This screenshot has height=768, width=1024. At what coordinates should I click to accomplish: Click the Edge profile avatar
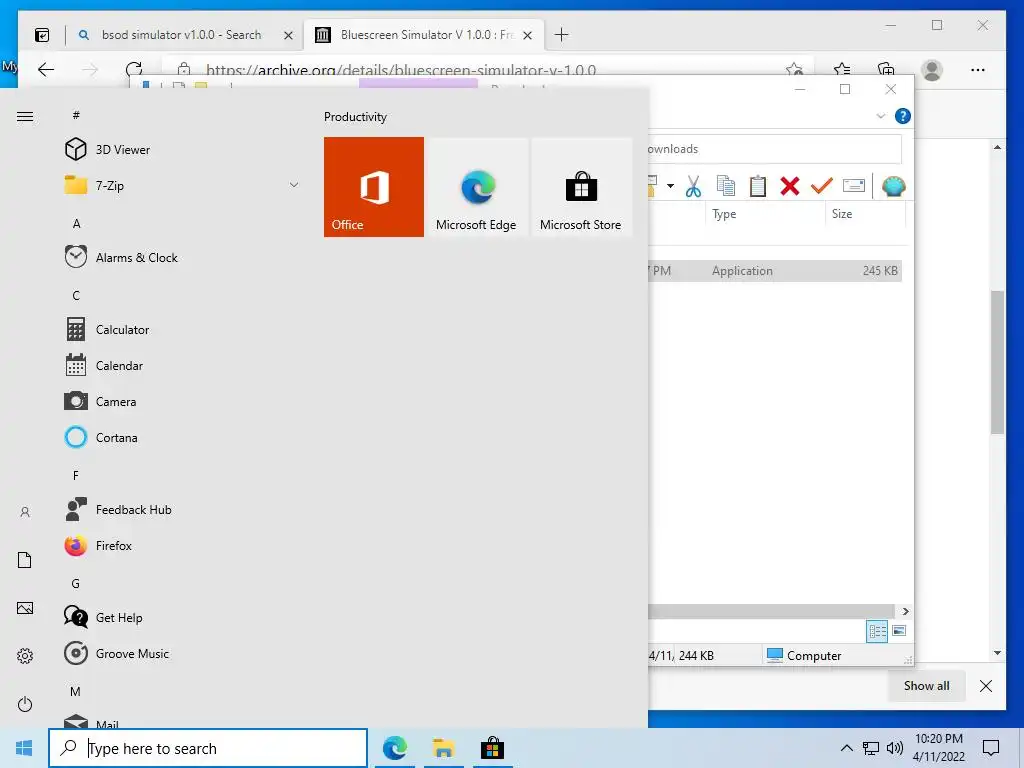932,70
